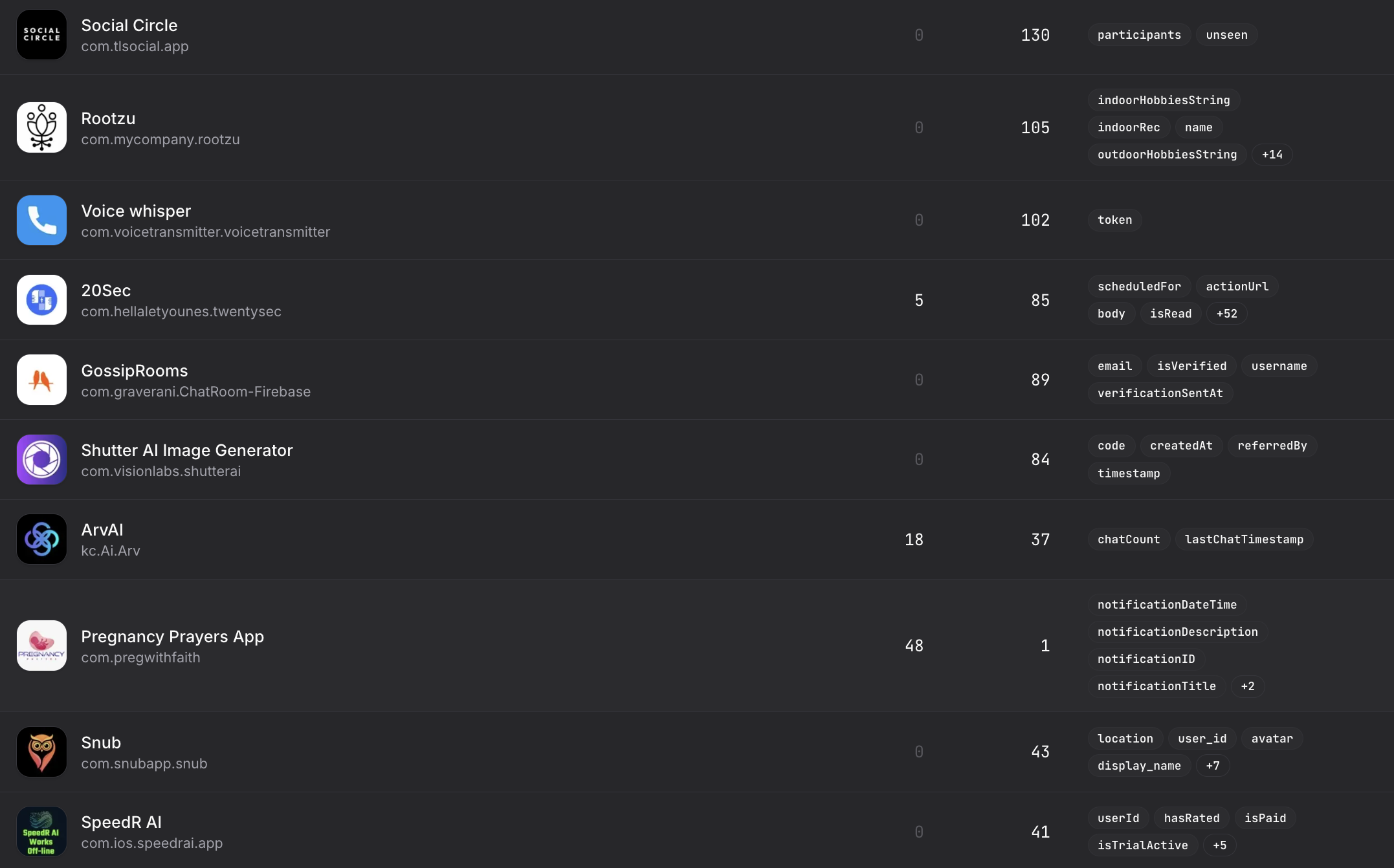This screenshot has width=1394, height=868.
Task: Open the SpeedR AI app icon
Action: pos(41,832)
